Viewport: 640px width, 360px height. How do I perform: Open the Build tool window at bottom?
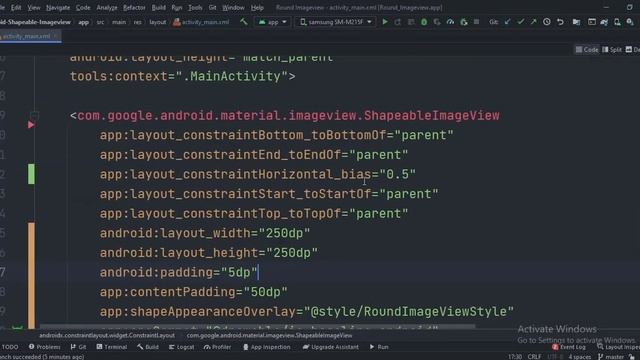(148, 347)
